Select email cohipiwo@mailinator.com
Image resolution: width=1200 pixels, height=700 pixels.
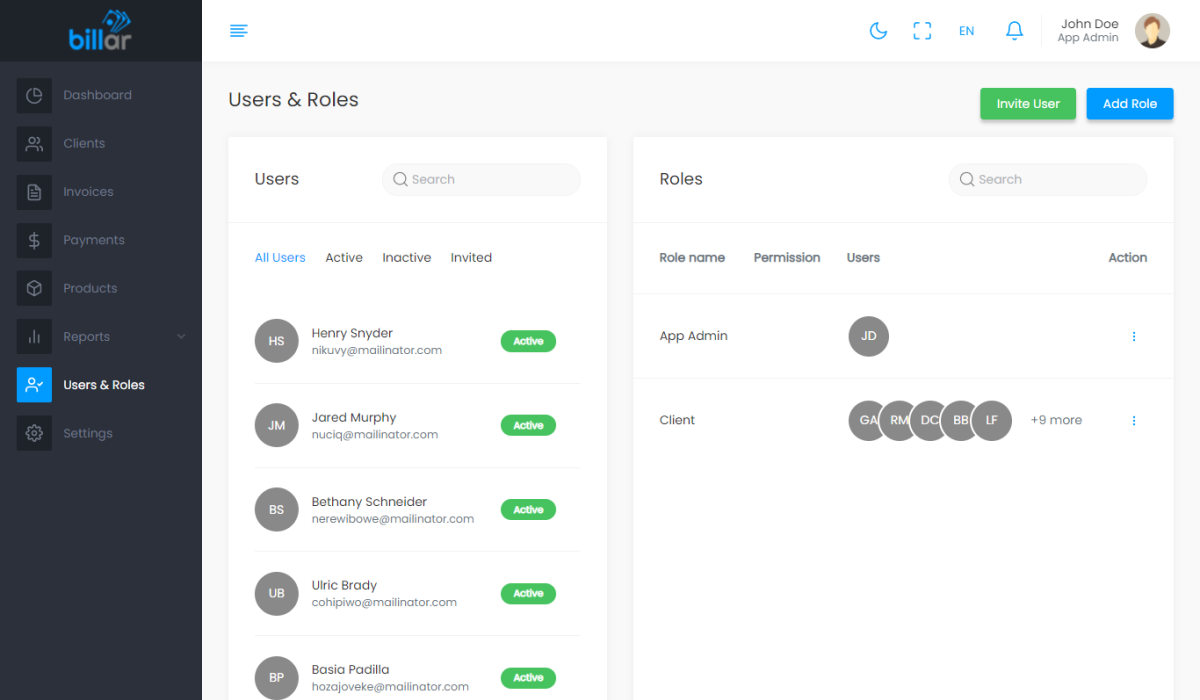[384, 603]
